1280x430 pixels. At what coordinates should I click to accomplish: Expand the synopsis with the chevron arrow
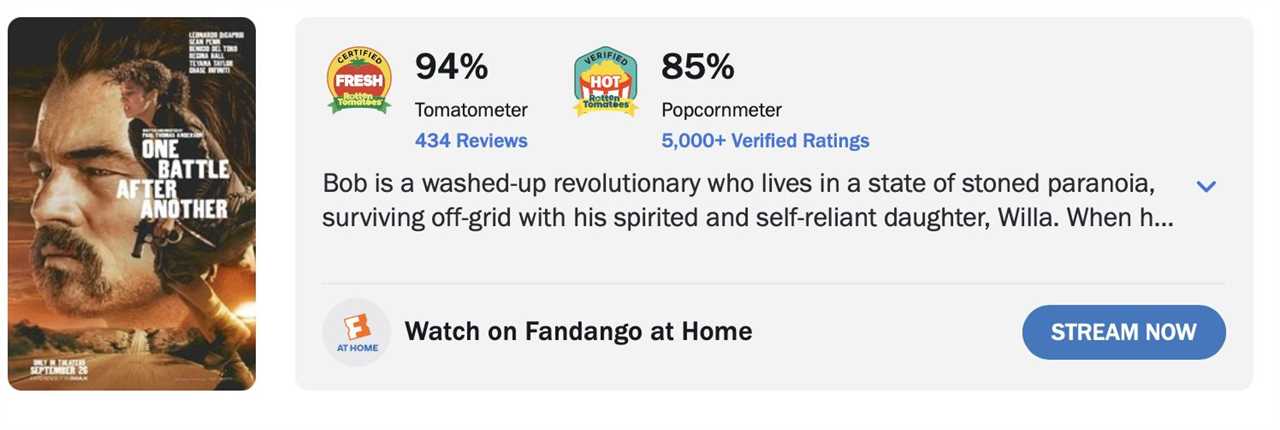[1206, 186]
